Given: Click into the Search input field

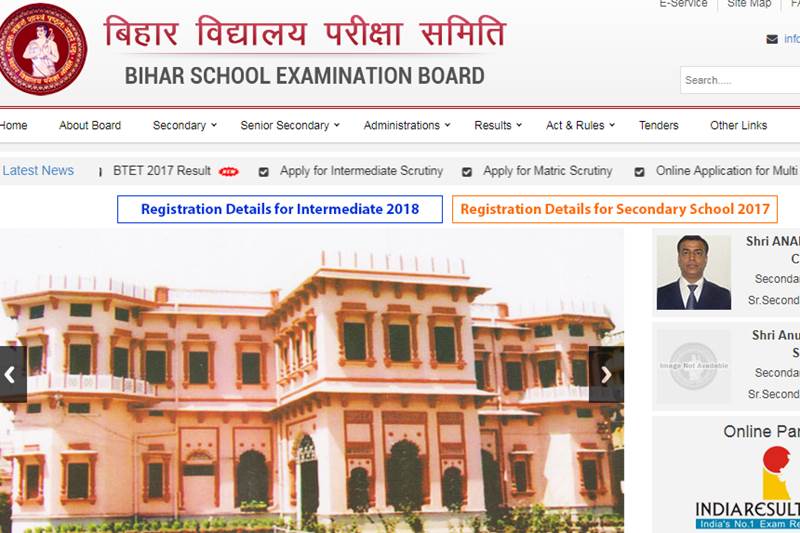Looking at the screenshot, I should pyautogui.click(x=740, y=80).
